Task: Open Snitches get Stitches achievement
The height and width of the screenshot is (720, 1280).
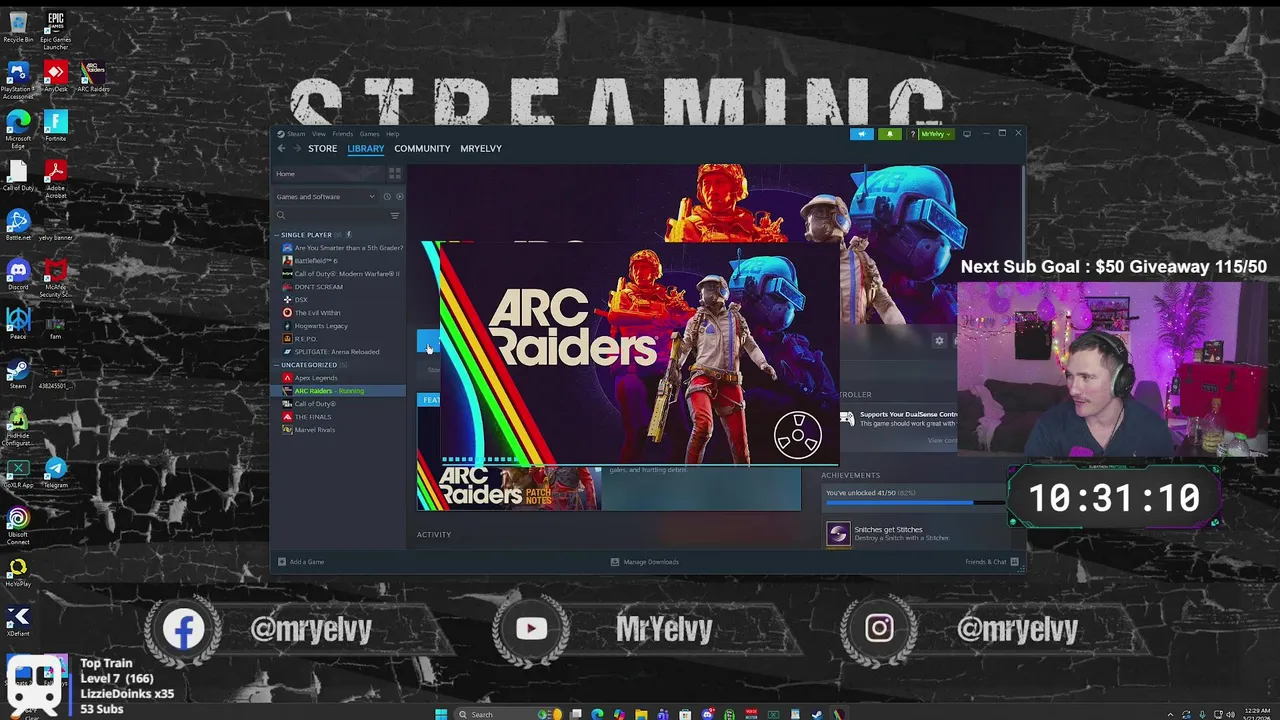Action: (x=887, y=534)
